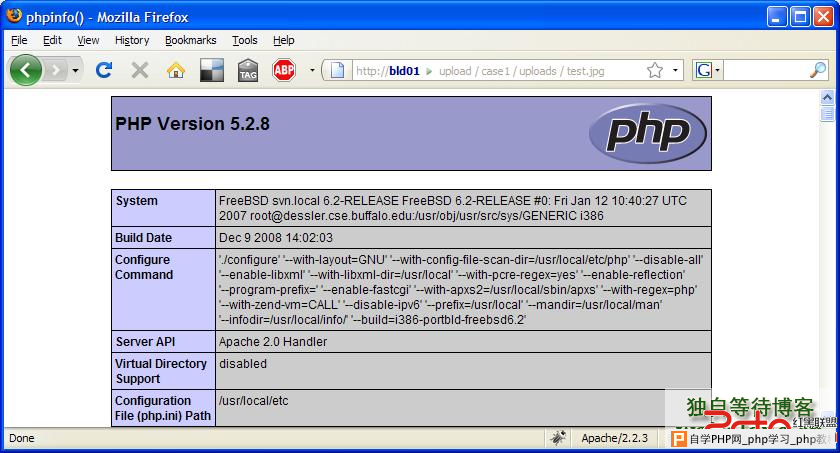
Task: Click the black-and-white squares toolbar icon
Action: pos(212,70)
